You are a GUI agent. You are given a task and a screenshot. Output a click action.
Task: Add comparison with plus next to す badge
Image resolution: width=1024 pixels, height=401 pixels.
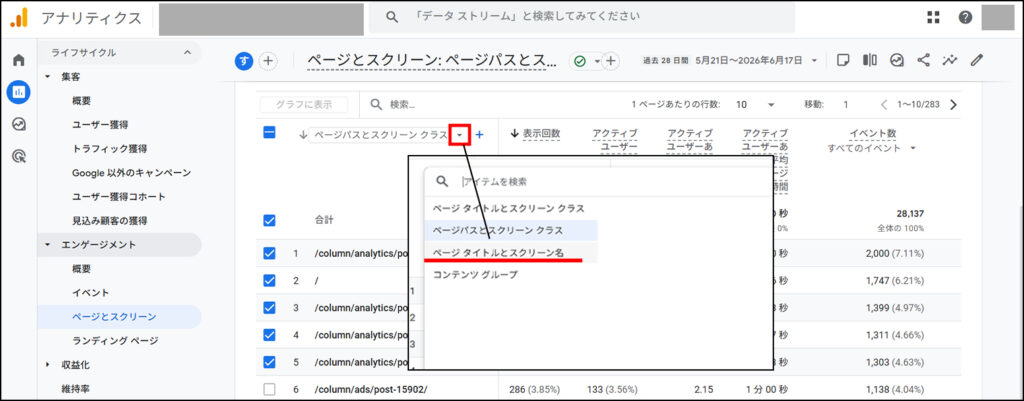point(268,61)
